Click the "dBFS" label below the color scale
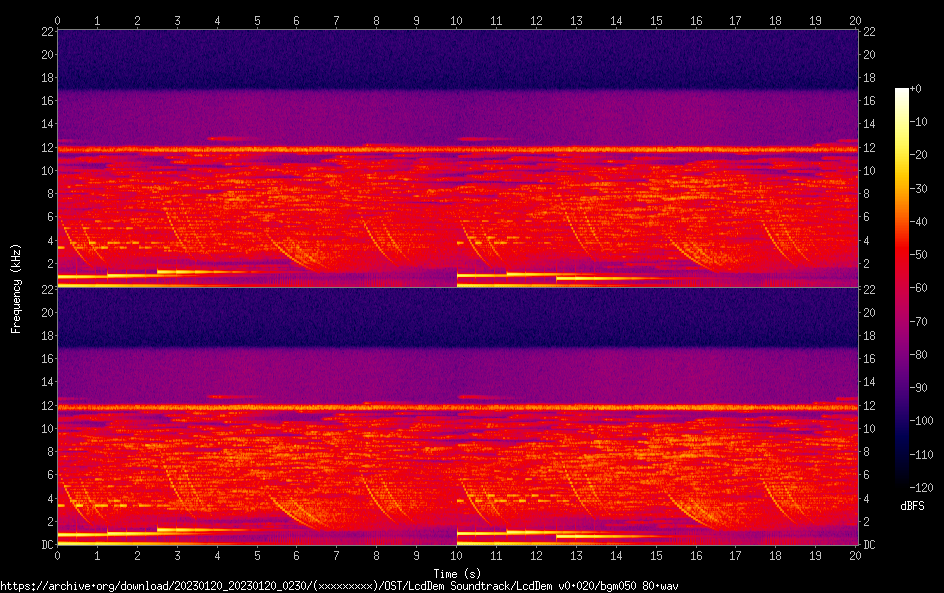 point(912,507)
